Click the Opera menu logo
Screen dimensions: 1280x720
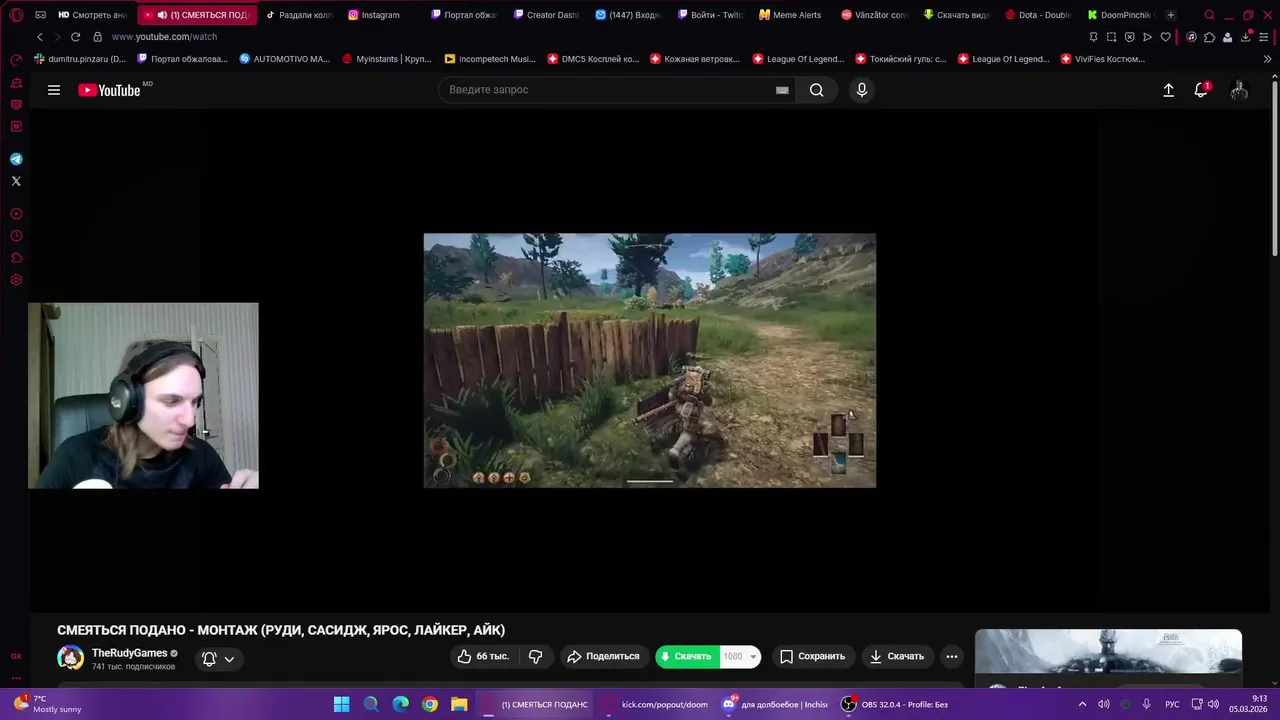point(16,15)
